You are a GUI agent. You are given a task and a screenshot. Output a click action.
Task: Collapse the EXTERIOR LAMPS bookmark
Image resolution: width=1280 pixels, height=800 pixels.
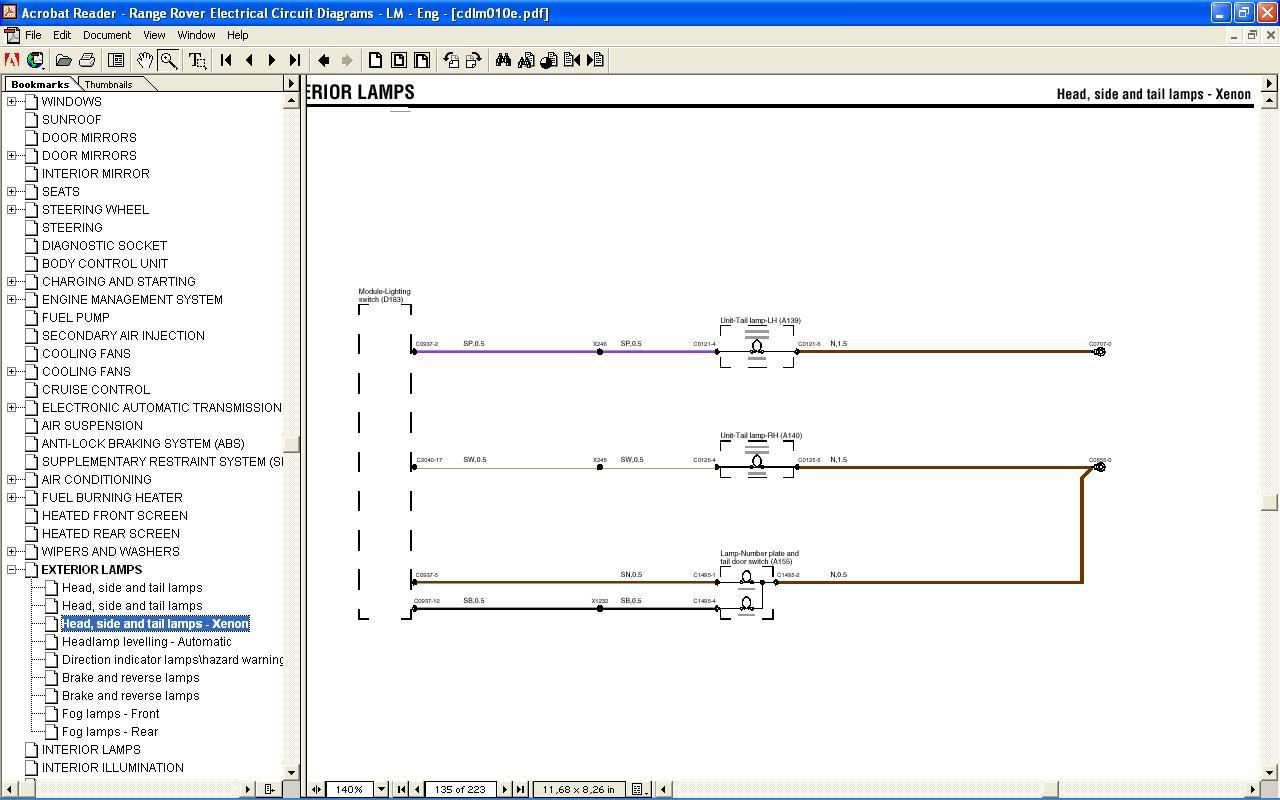click(x=12, y=569)
